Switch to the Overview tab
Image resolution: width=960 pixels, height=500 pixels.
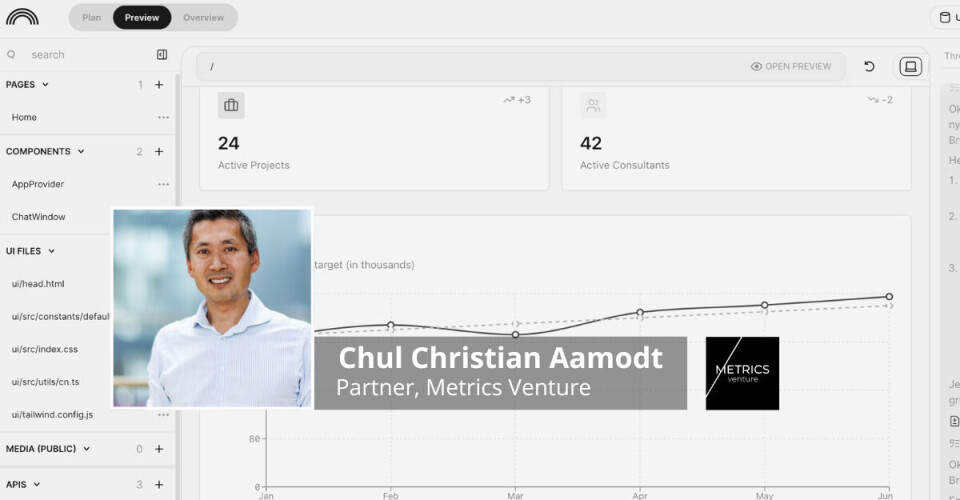coord(203,18)
